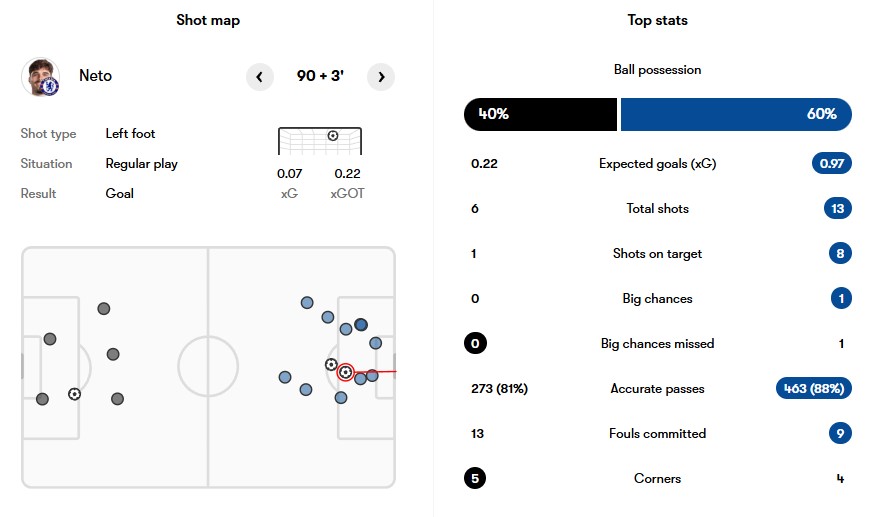This screenshot has width=877, height=517.
Task: Select the leftmost blue shot dot
Action: pyautogui.click(x=285, y=377)
